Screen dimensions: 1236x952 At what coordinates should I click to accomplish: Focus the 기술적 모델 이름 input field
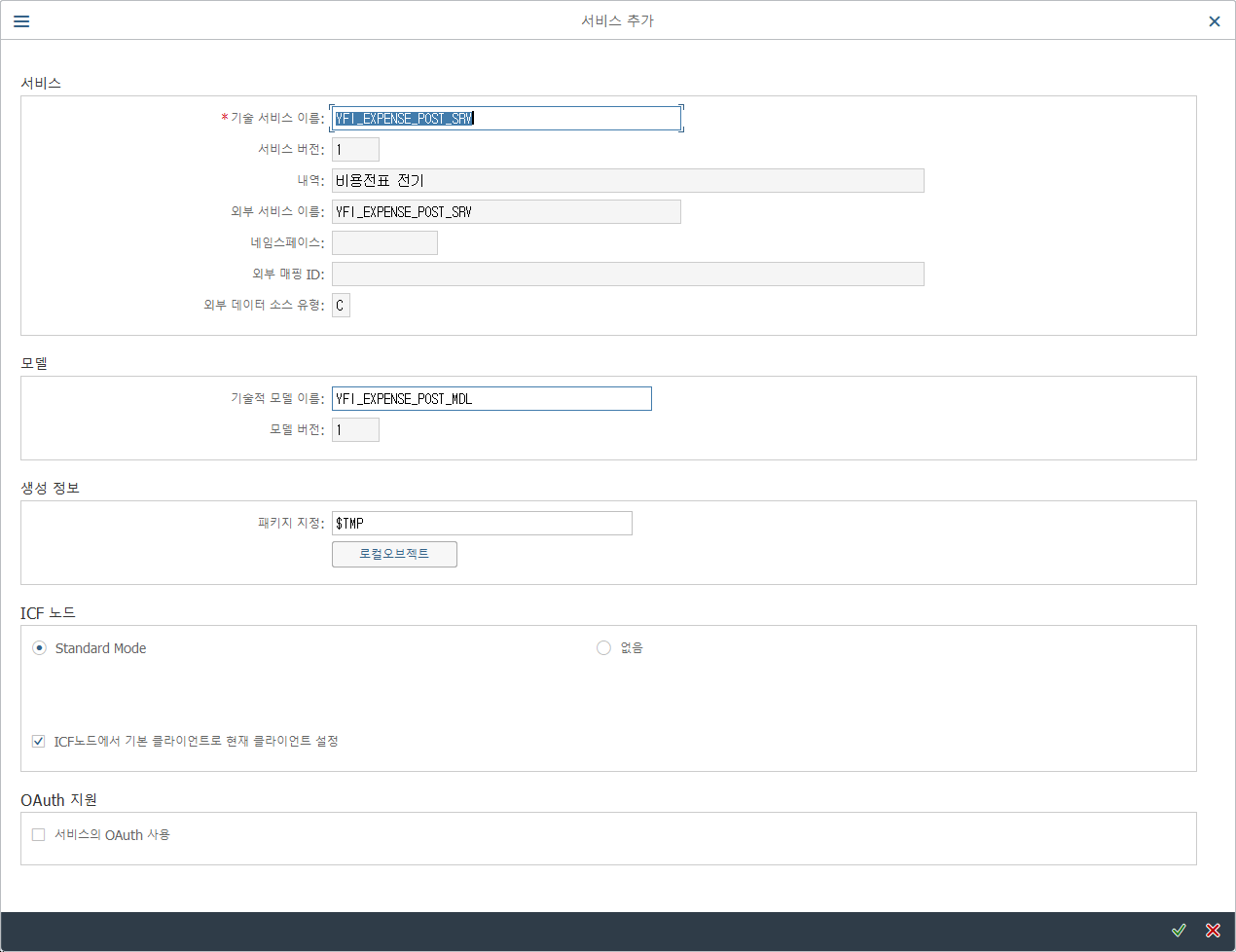(491, 399)
